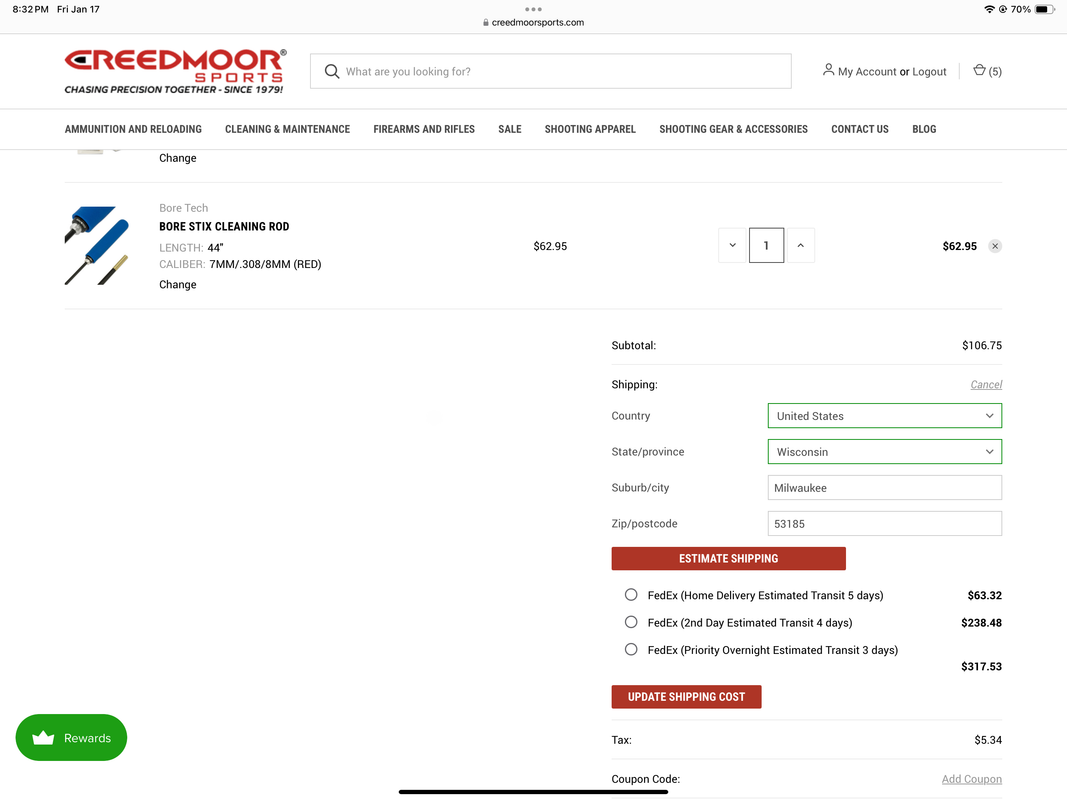The image size is (1067, 800).
Task: Click the Bore Tech brand label
Action: 184,208
